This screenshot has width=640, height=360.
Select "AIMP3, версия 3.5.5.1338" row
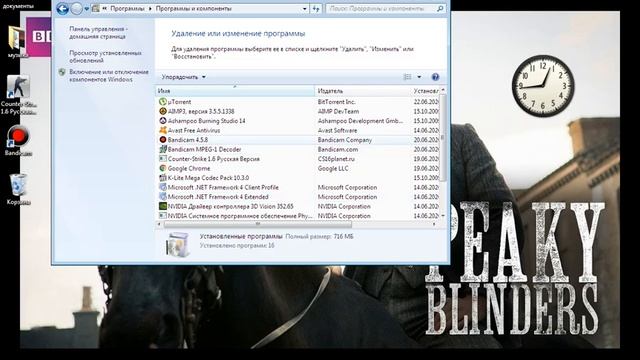pyautogui.click(x=297, y=111)
